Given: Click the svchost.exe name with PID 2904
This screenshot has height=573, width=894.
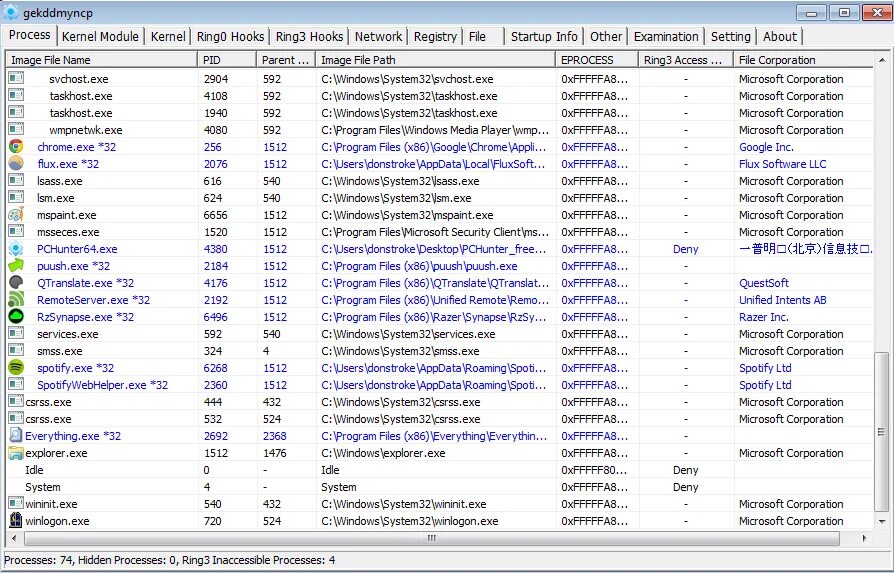Looking at the screenshot, I should pos(79,79).
